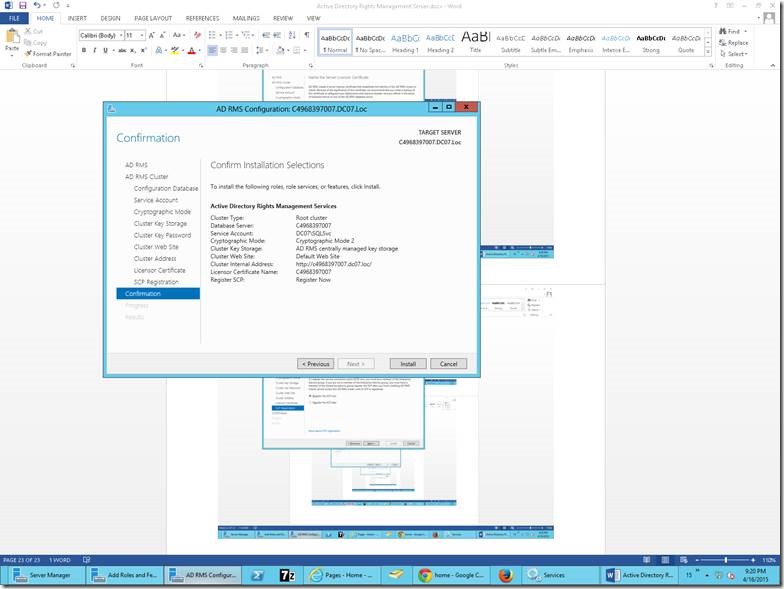Viewport: 784px width, 589px height.
Task: Open the Find dropdown arrow
Action: (x=746, y=31)
